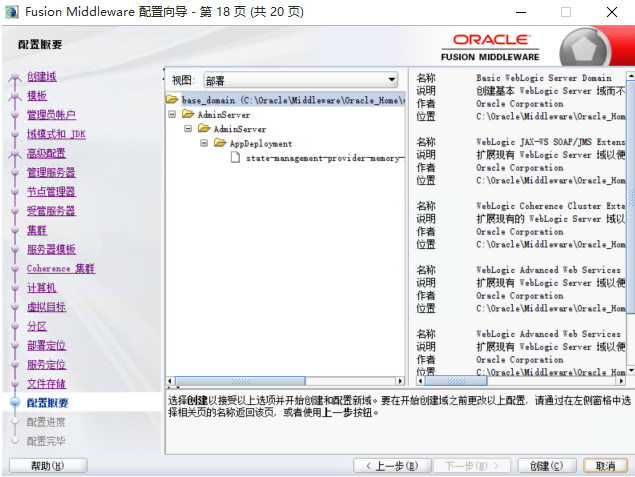
Task: Click the Fusion Middleware window title icon
Action: point(12,12)
